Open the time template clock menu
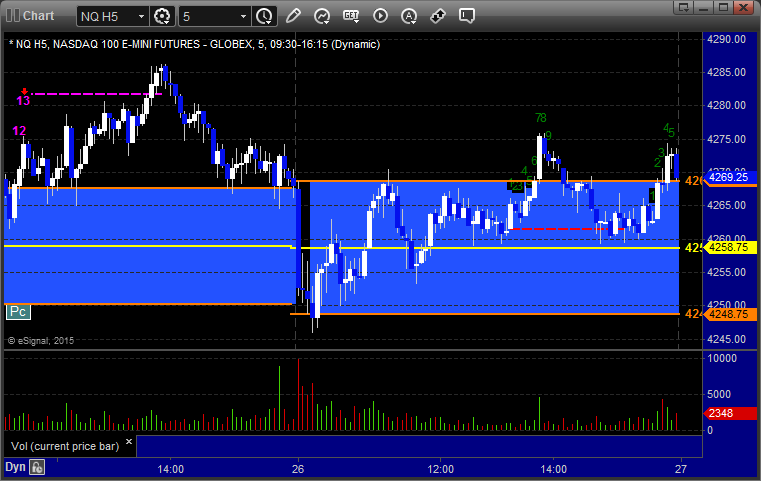The image size is (761, 481). (265, 16)
